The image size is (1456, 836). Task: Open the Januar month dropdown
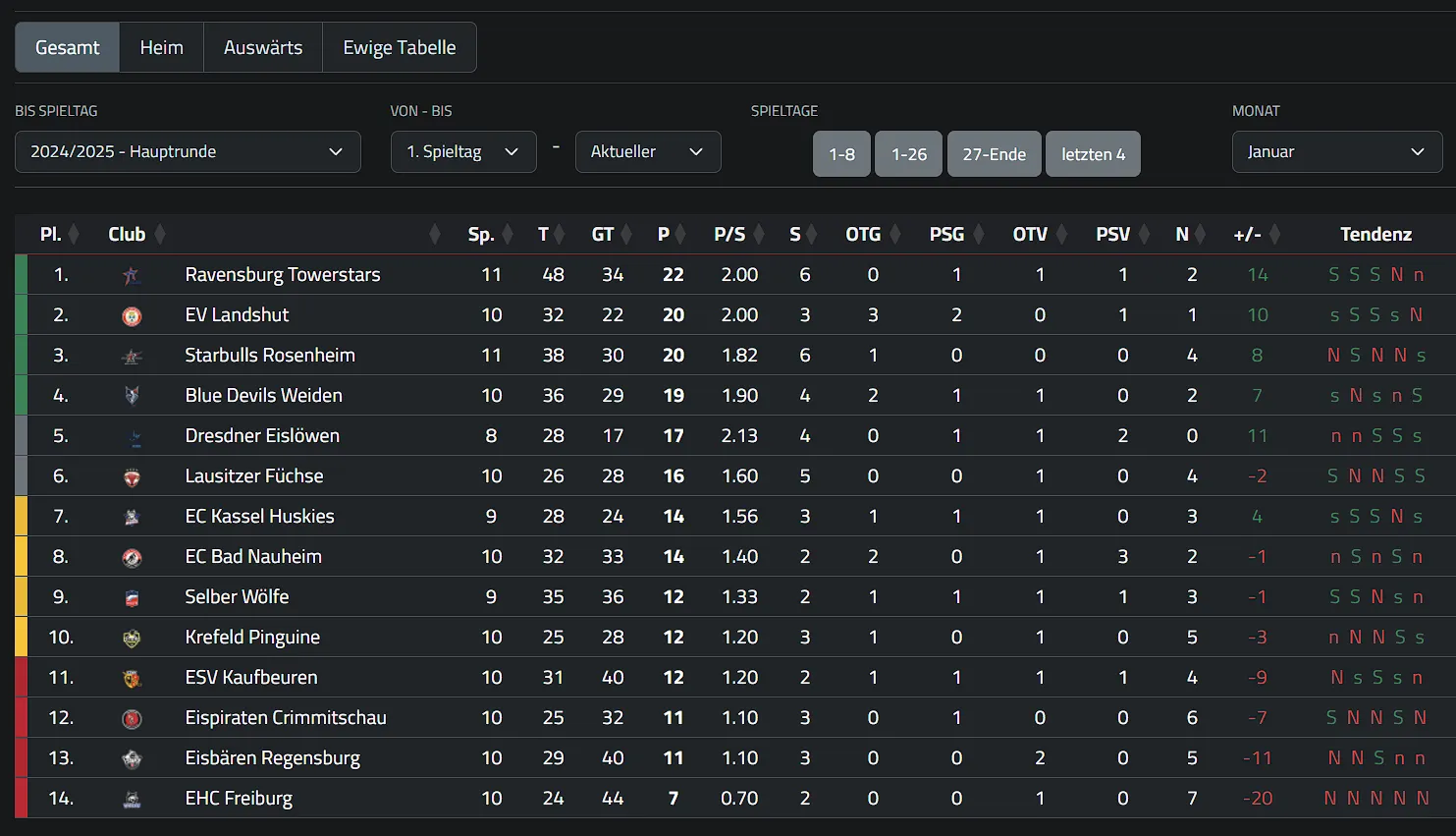coord(1337,152)
